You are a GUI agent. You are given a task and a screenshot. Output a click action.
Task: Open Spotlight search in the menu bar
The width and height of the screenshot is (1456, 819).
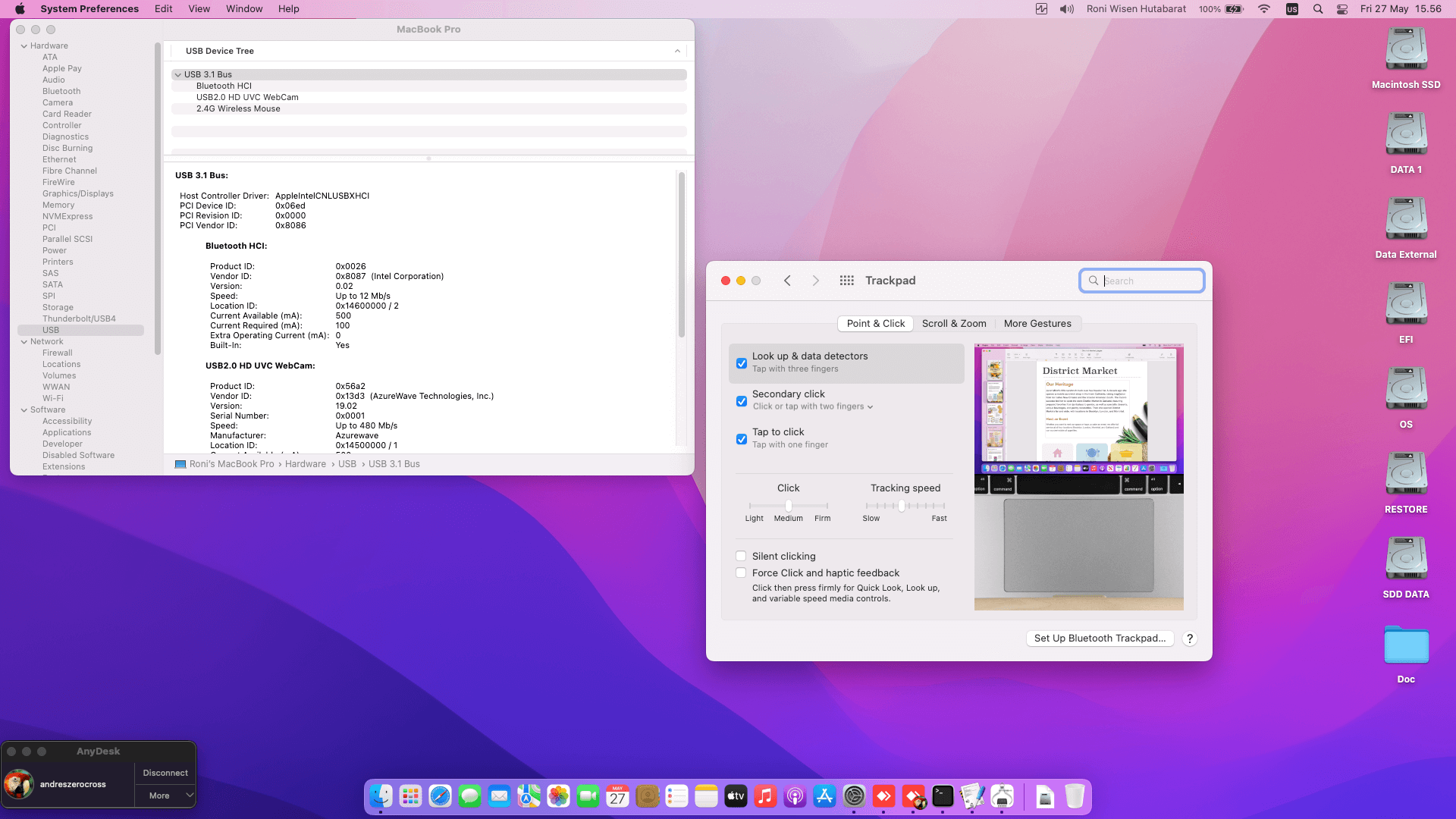[1318, 9]
